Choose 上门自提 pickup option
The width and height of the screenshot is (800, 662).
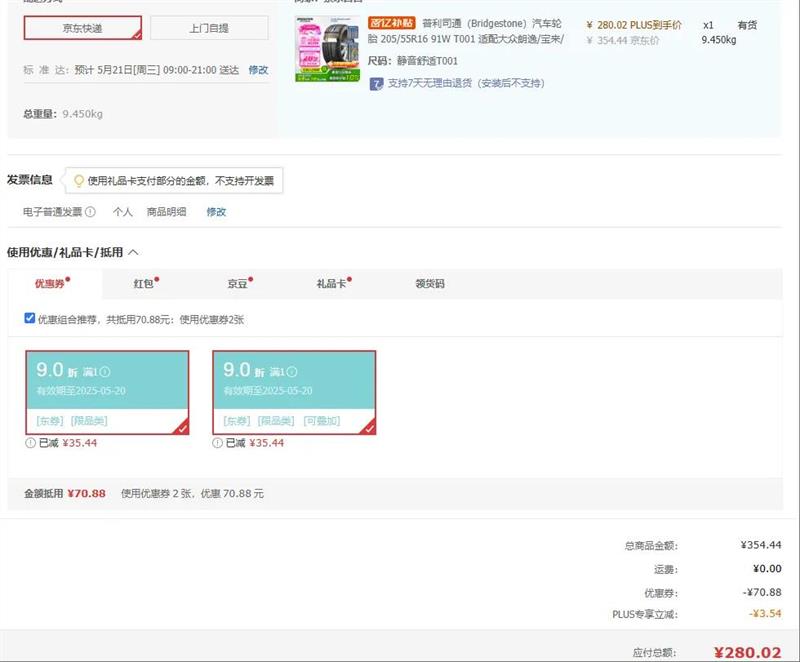[209, 28]
